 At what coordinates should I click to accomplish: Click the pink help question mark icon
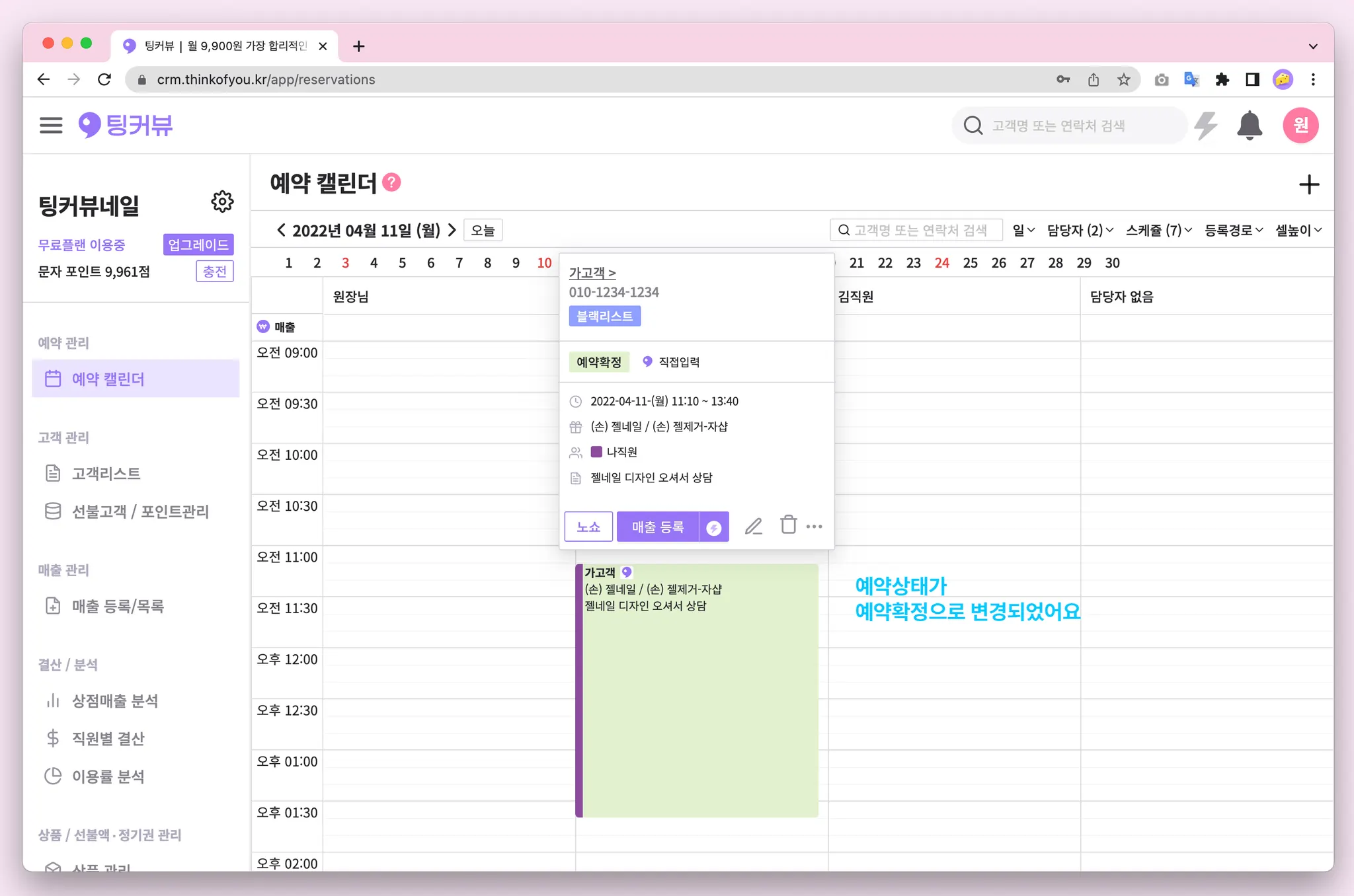[x=392, y=182]
